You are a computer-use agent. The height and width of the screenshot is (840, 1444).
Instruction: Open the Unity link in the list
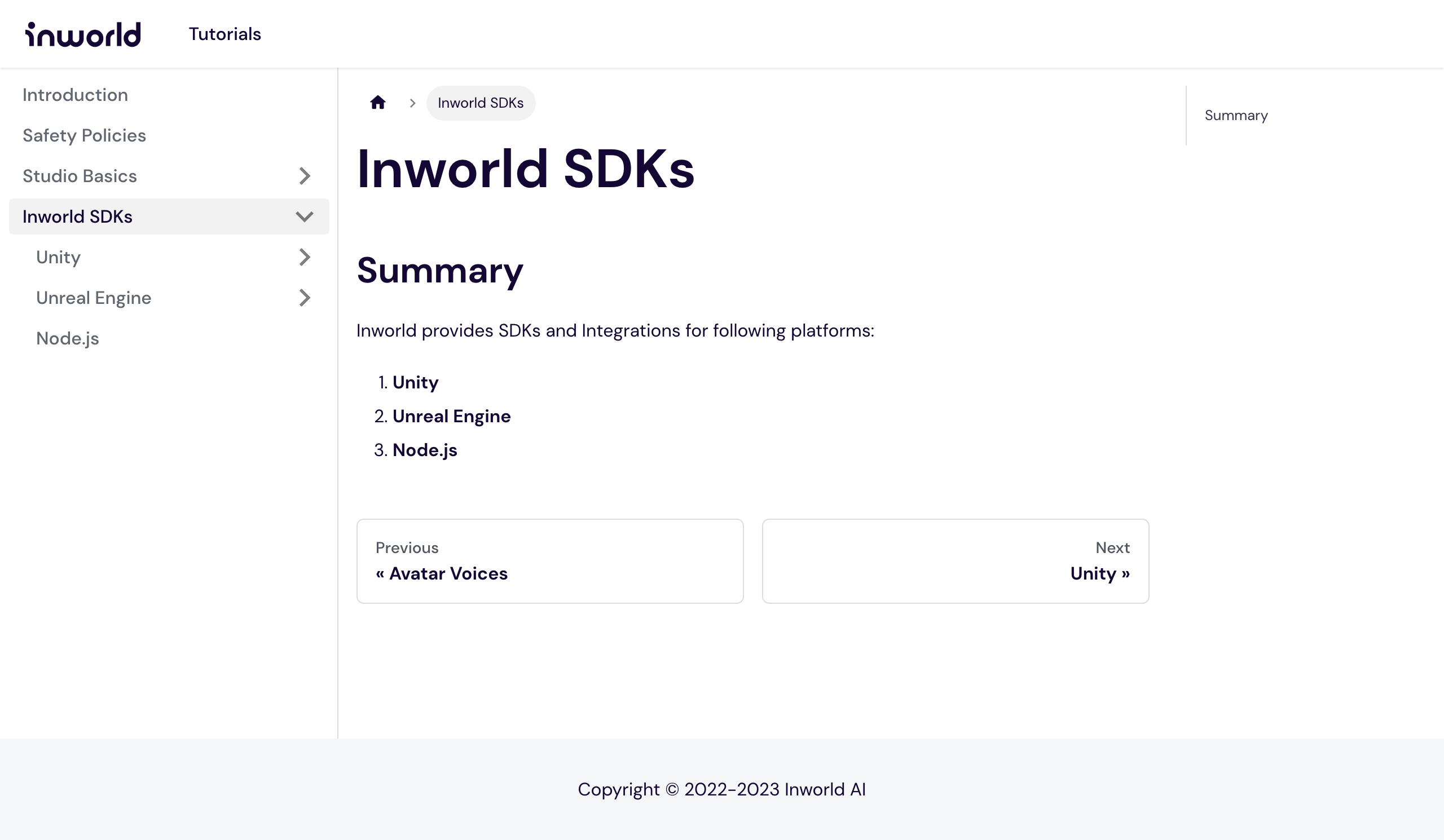416,382
